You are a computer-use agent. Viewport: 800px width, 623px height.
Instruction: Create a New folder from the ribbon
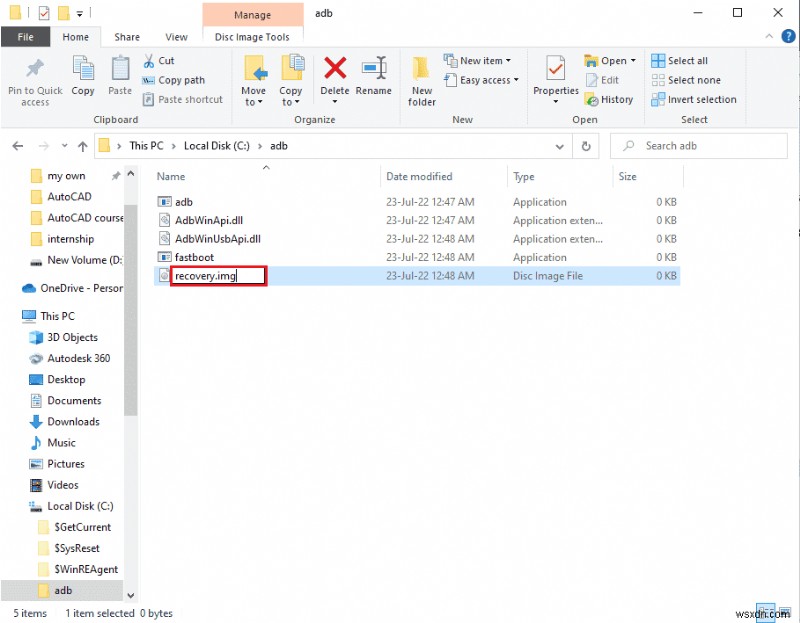coord(421,80)
